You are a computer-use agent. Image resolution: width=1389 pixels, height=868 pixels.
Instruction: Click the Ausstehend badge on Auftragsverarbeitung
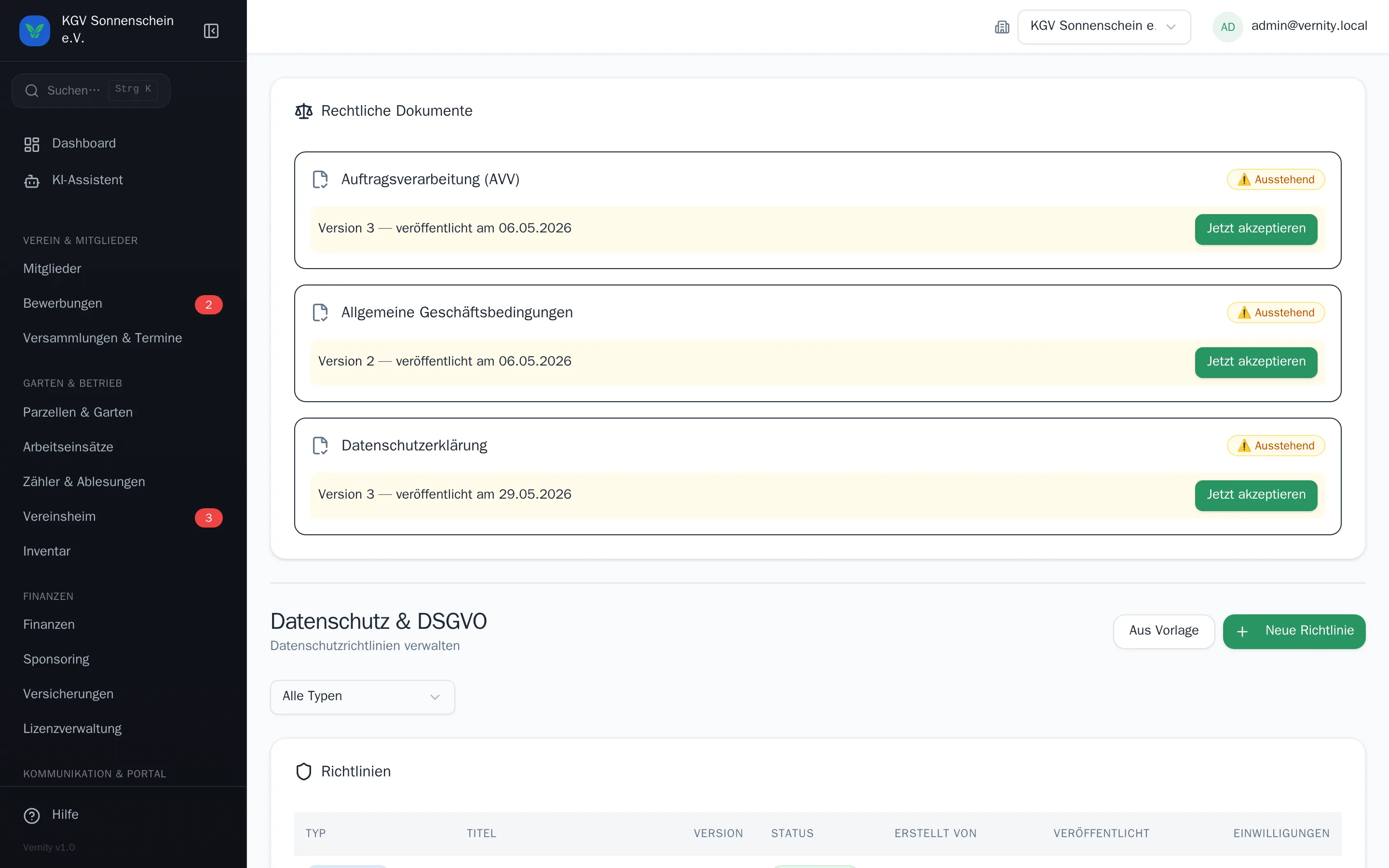[x=1275, y=180]
